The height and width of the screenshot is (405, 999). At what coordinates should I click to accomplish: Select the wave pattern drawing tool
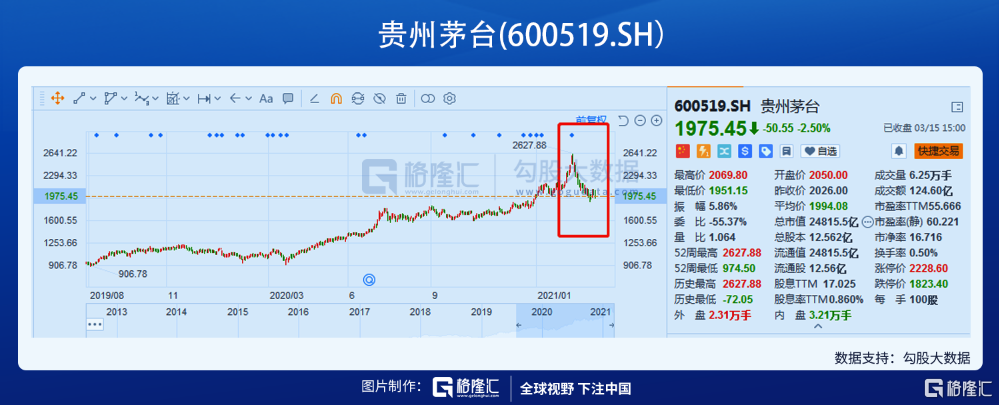142,99
